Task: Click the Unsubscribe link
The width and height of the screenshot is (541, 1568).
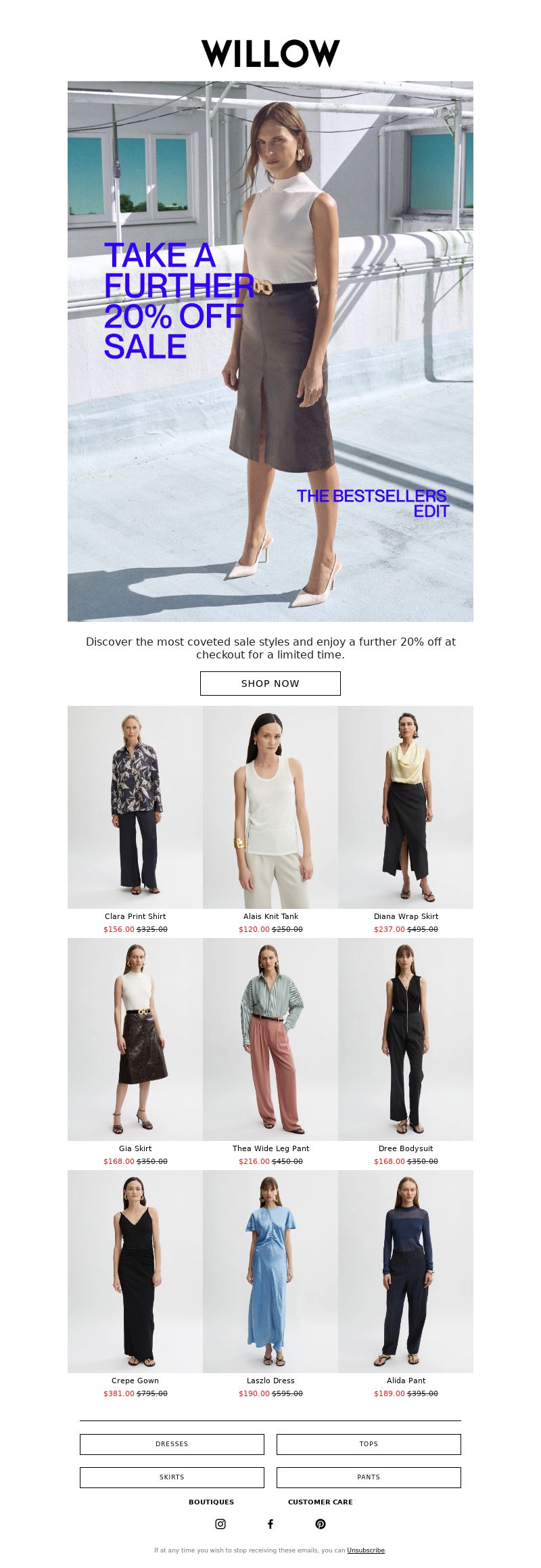Action: [x=366, y=1550]
